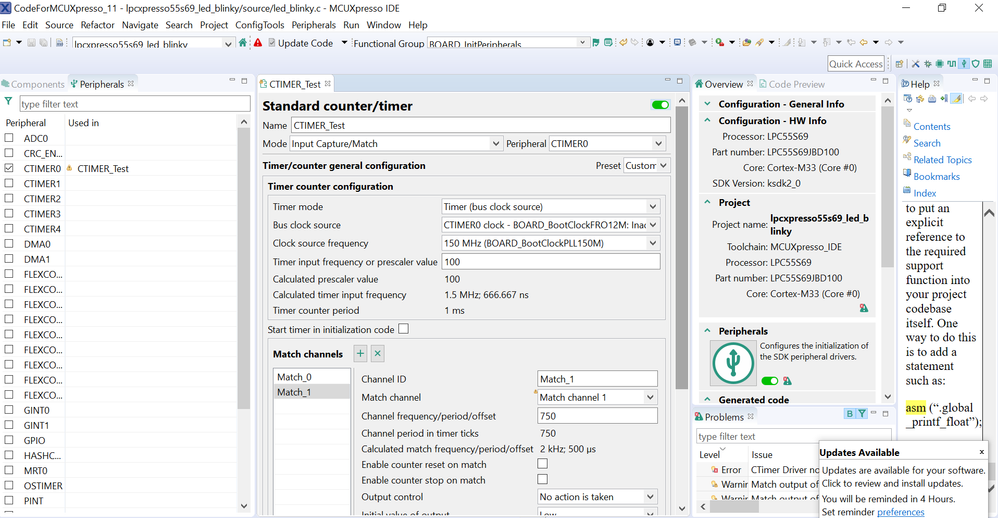Viewport: 998px width, 518px height.
Task: Open the Related Topics help link
Action: pos(943,160)
